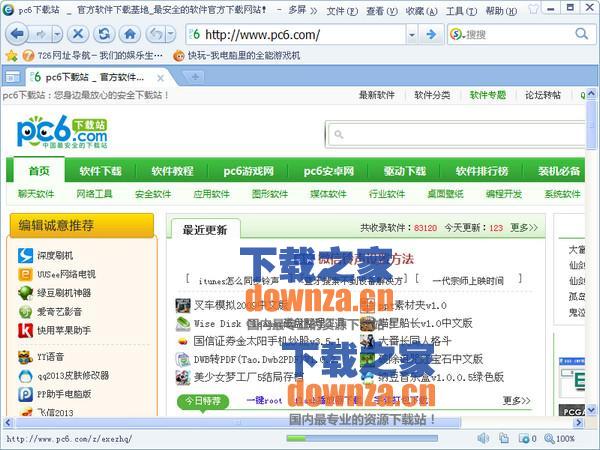This screenshot has width=600, height=450.
Task: Click the address bar URL field
Action: pyautogui.click(x=297, y=35)
